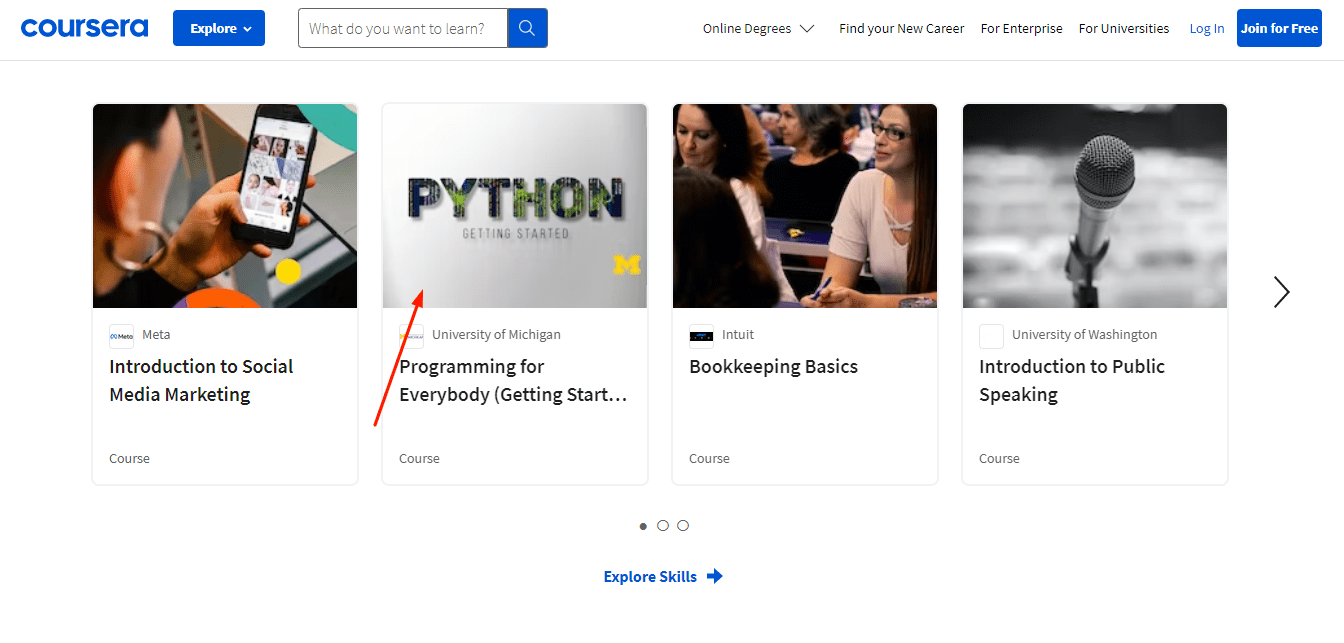Select the second carousel page dot

[663, 525]
